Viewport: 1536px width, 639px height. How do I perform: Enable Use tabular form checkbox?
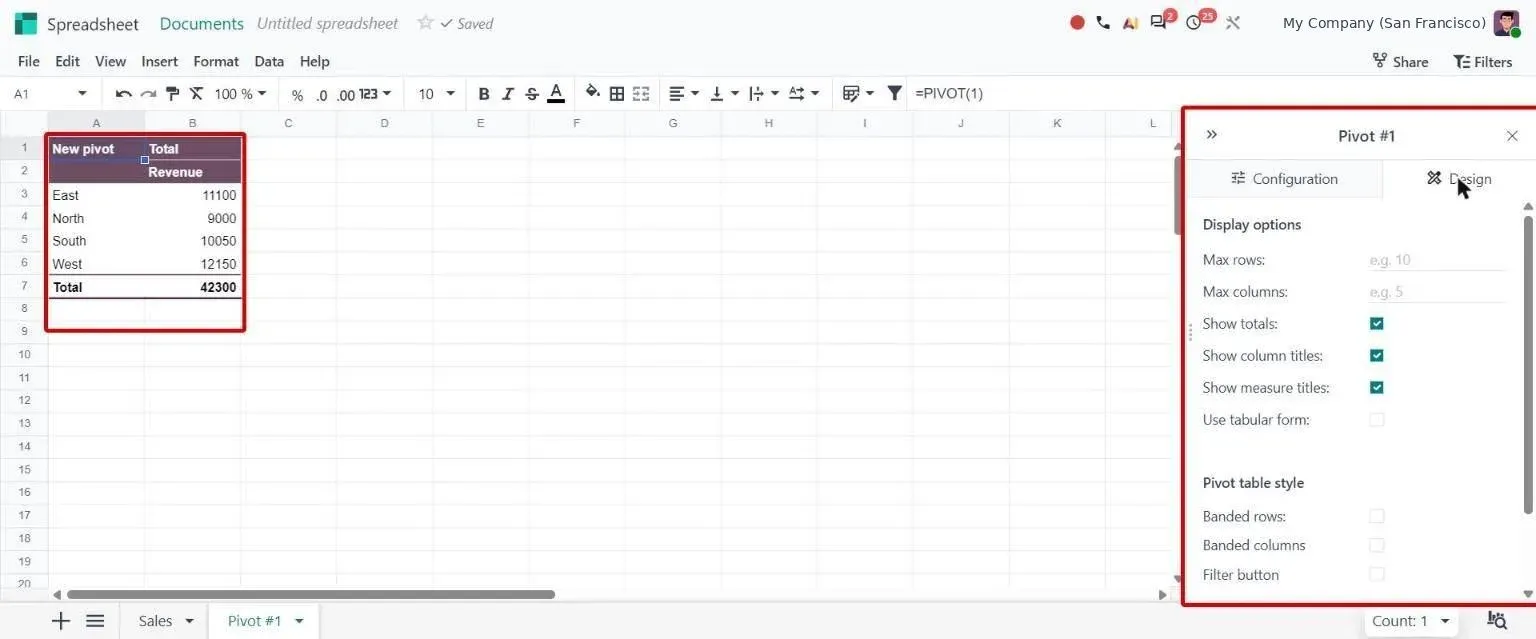click(1377, 420)
